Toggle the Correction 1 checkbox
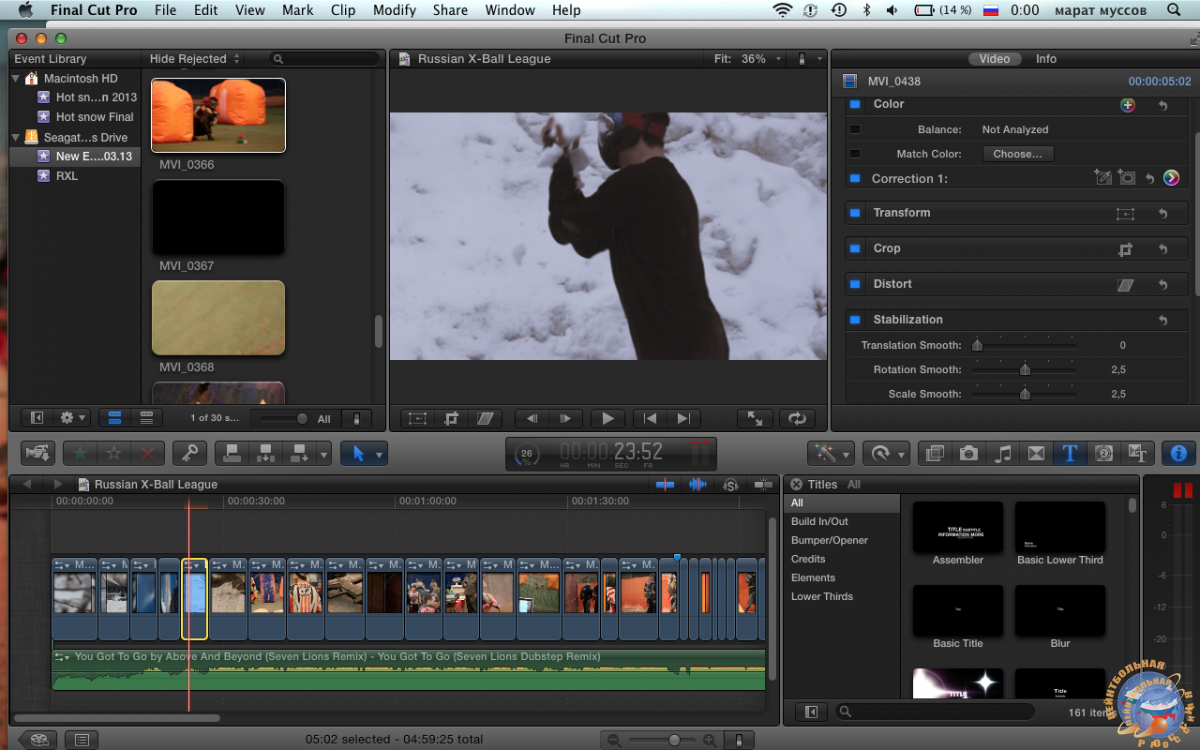The image size is (1200, 750). (855, 179)
